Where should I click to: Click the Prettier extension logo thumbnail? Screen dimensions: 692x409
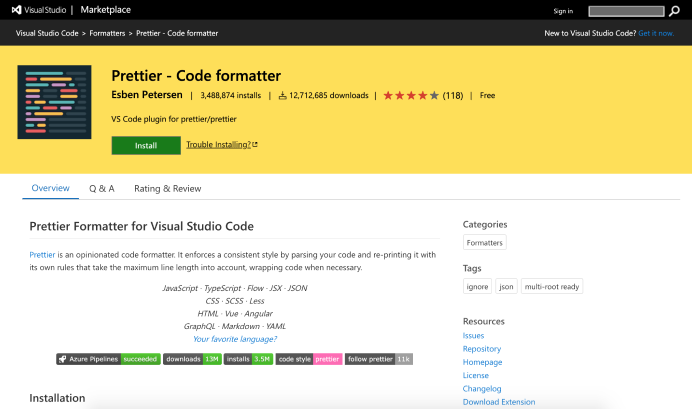54,102
